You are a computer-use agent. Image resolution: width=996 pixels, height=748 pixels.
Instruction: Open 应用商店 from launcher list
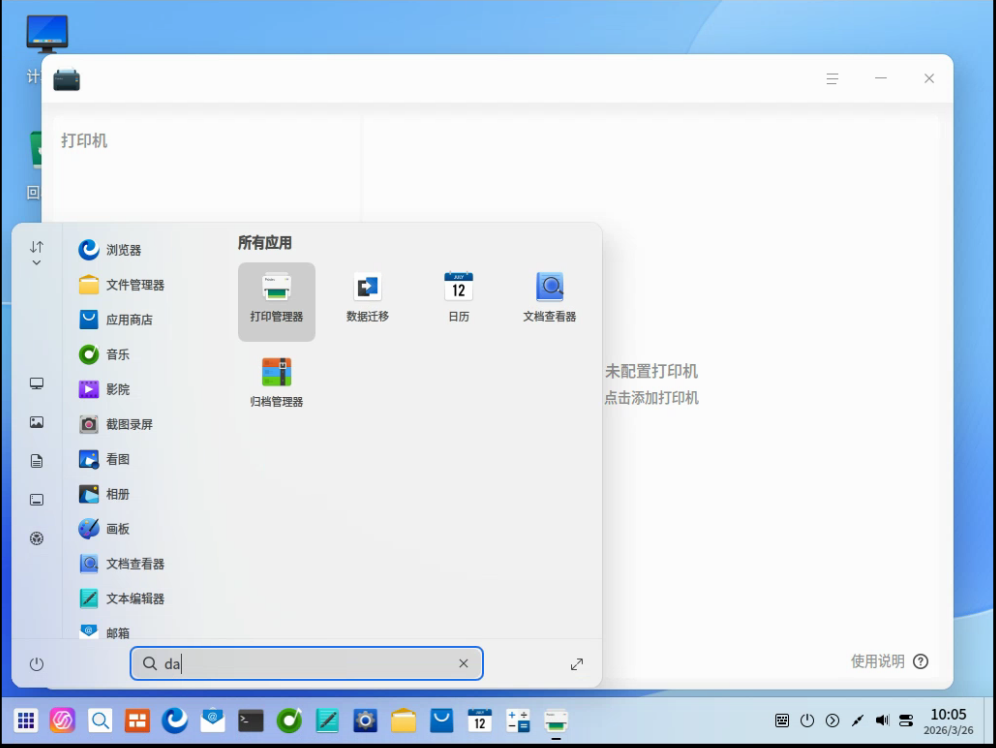116,319
